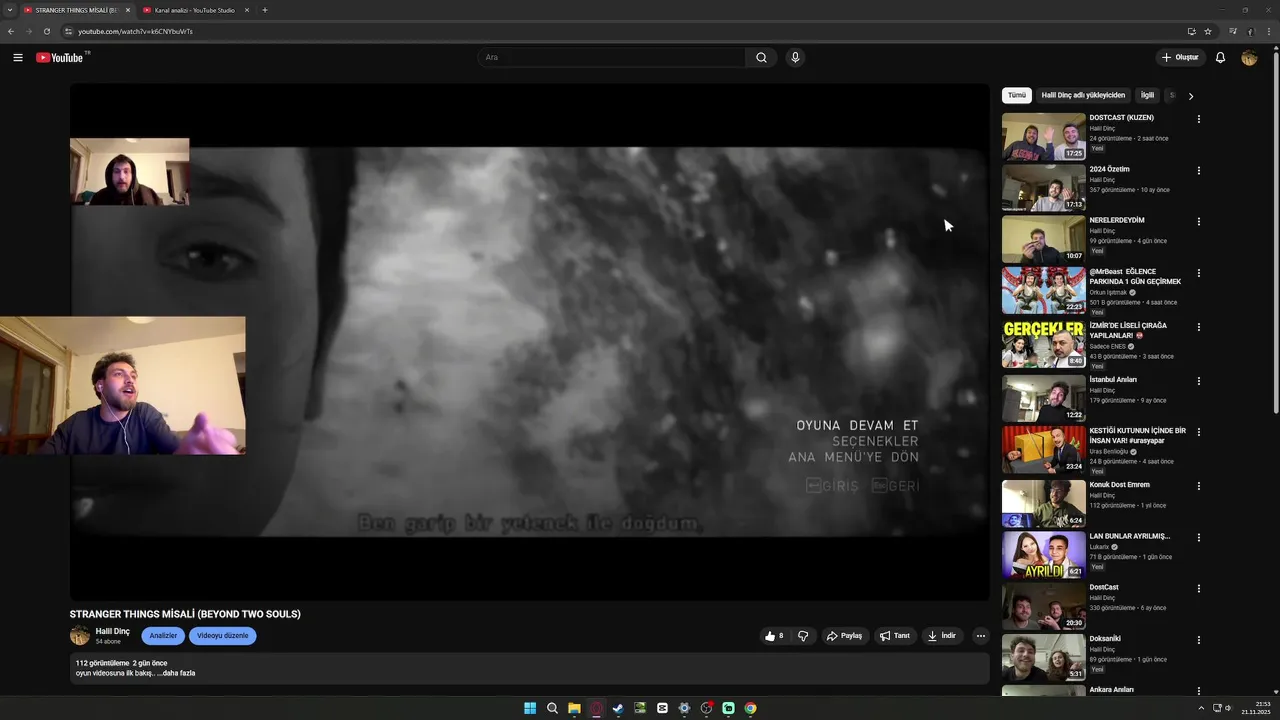This screenshot has width=1280, height=720.
Task: Open Steam from the taskbar
Action: click(618, 708)
